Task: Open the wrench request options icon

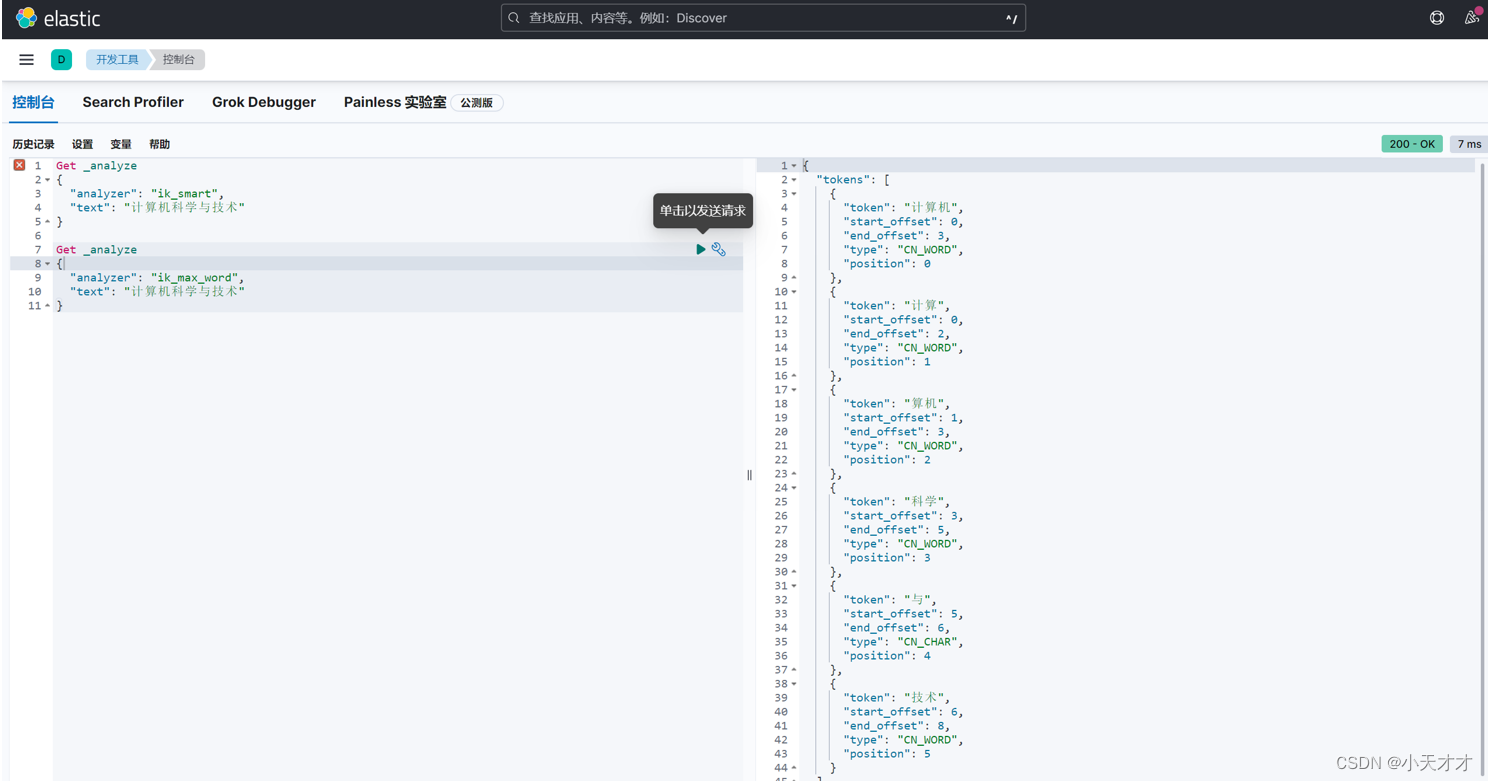Action: pos(719,249)
